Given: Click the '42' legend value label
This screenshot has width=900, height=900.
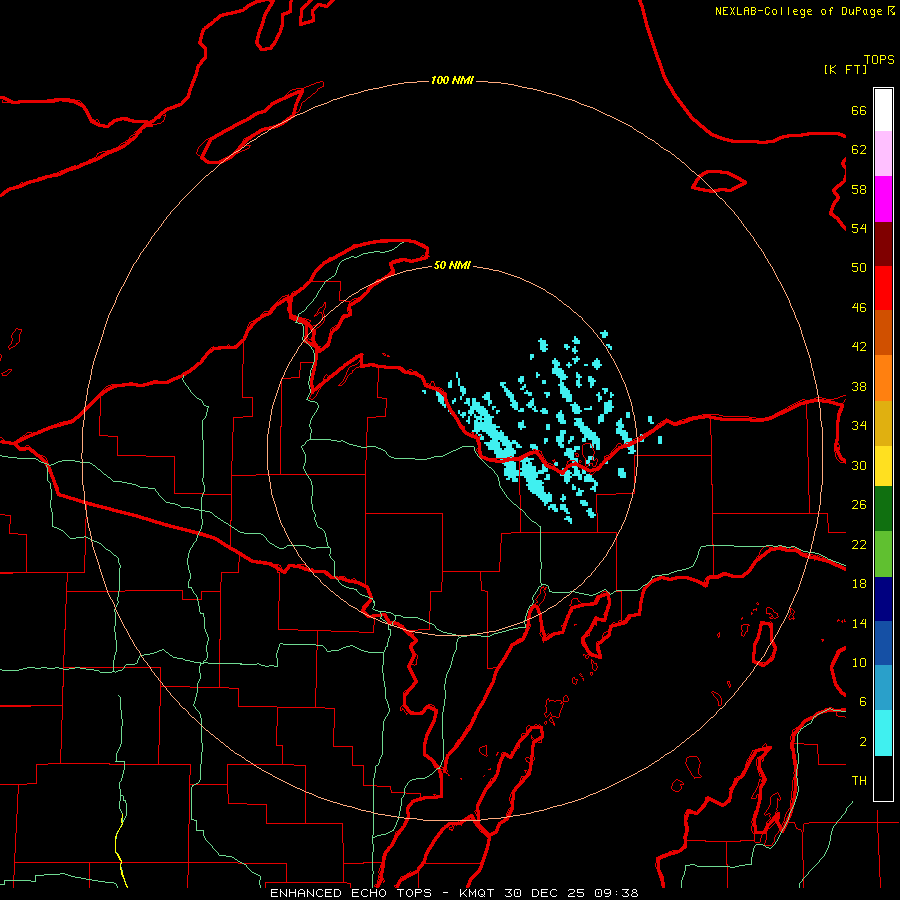Looking at the screenshot, I should 859,347.
